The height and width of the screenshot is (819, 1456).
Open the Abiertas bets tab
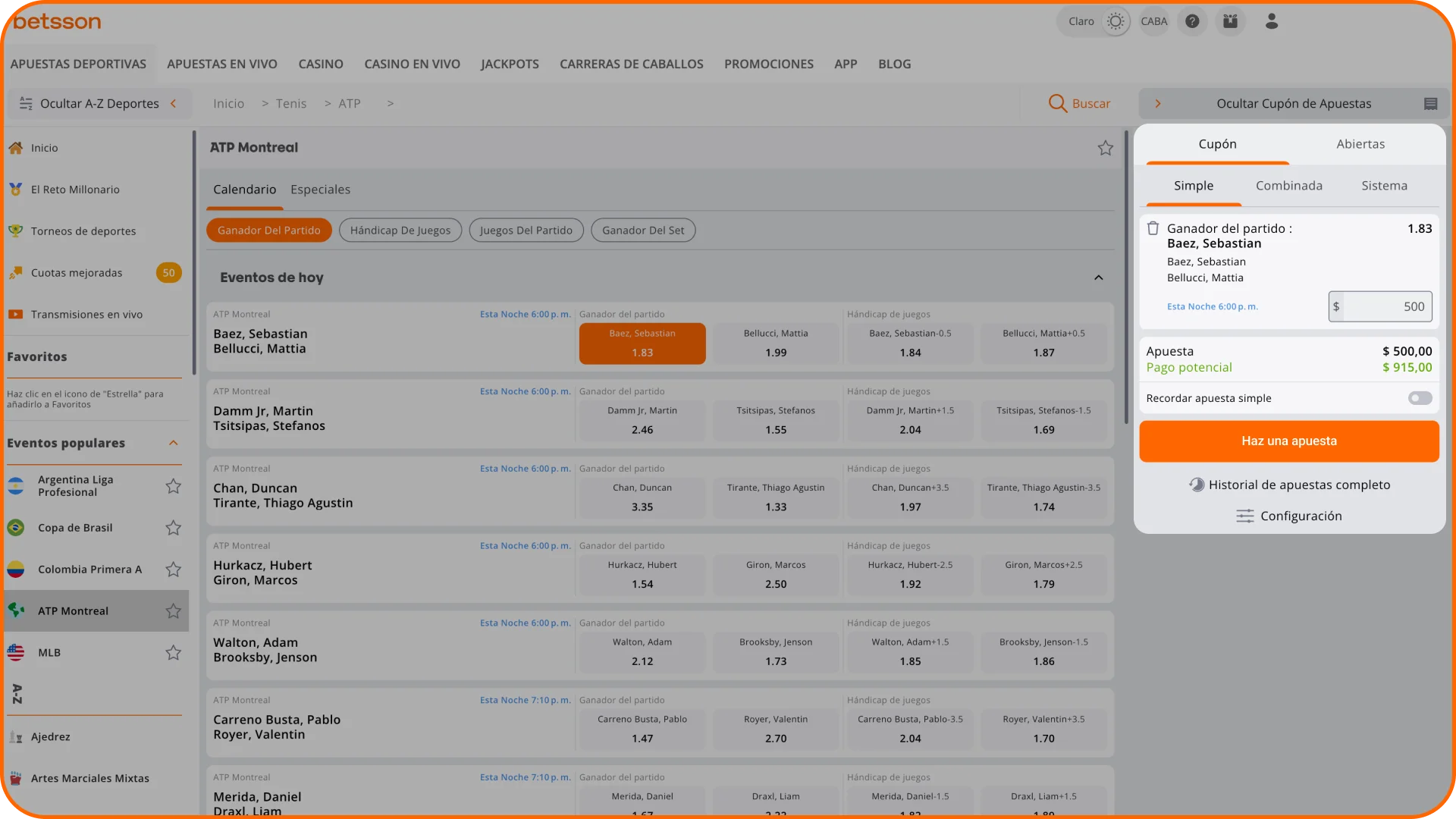coord(1360,144)
